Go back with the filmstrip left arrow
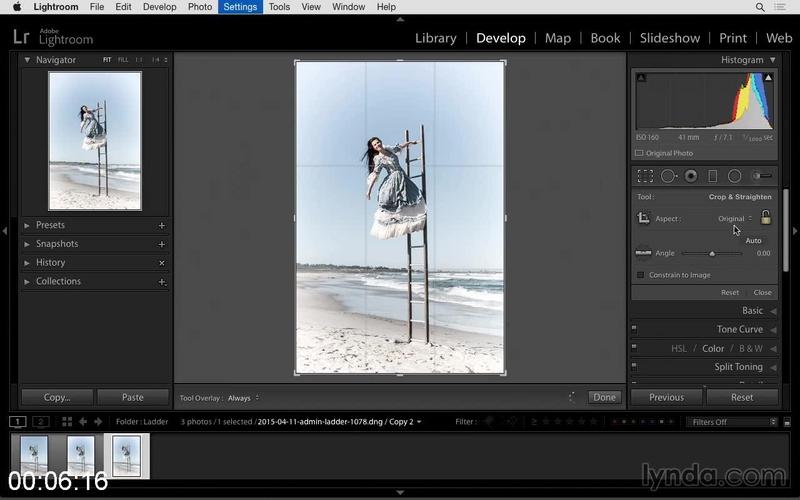This screenshot has height=500, width=800. (x=83, y=421)
